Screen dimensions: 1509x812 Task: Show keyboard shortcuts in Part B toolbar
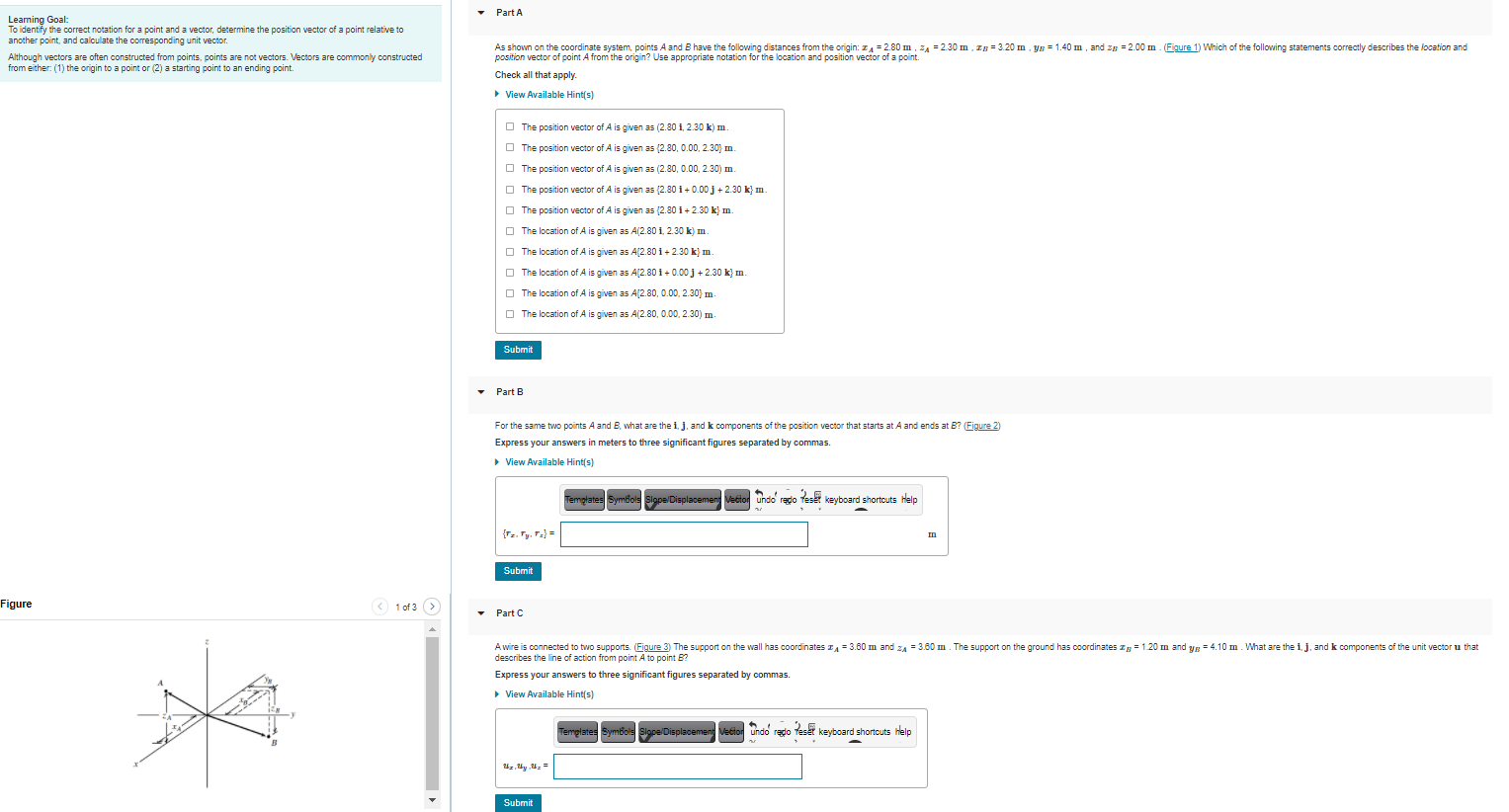[x=861, y=500]
